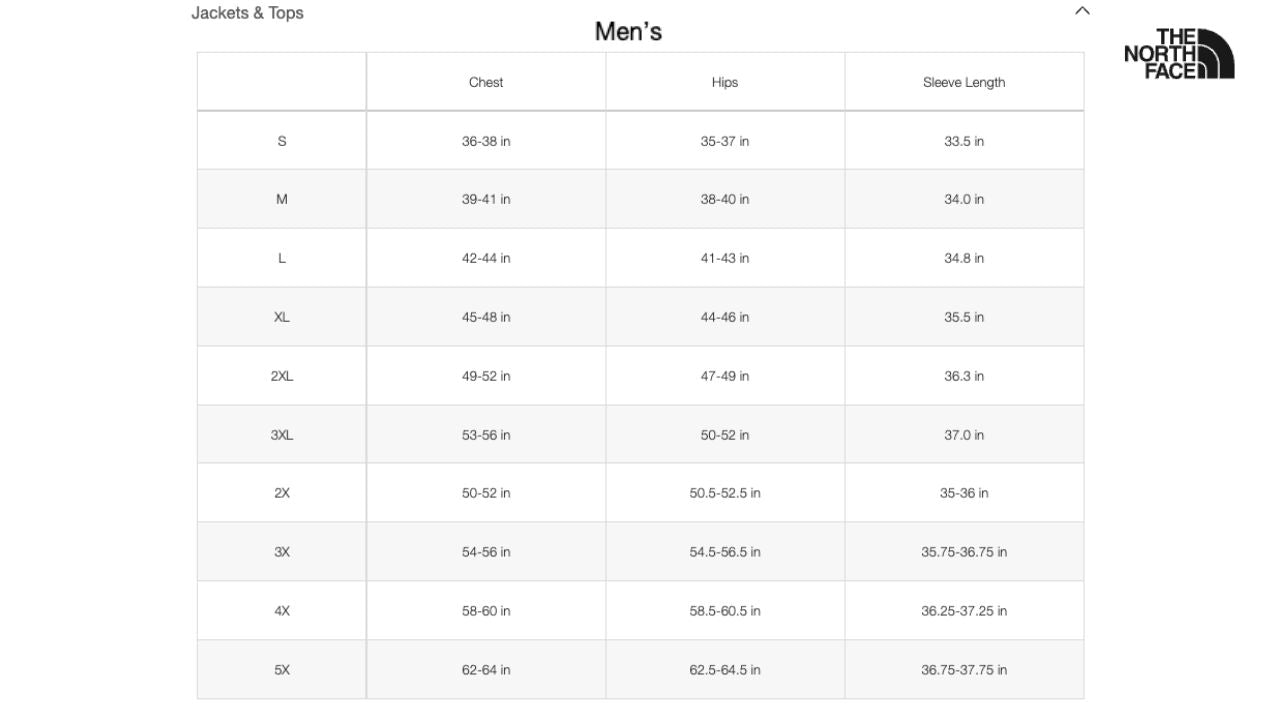
Task: Click the 36.75-37.75 in sleeve cell
Action: 964,670
